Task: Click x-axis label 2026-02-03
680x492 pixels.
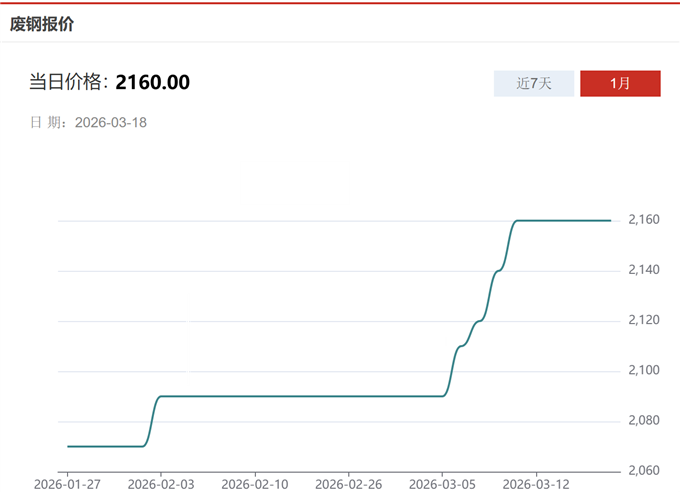Action: pos(161,484)
